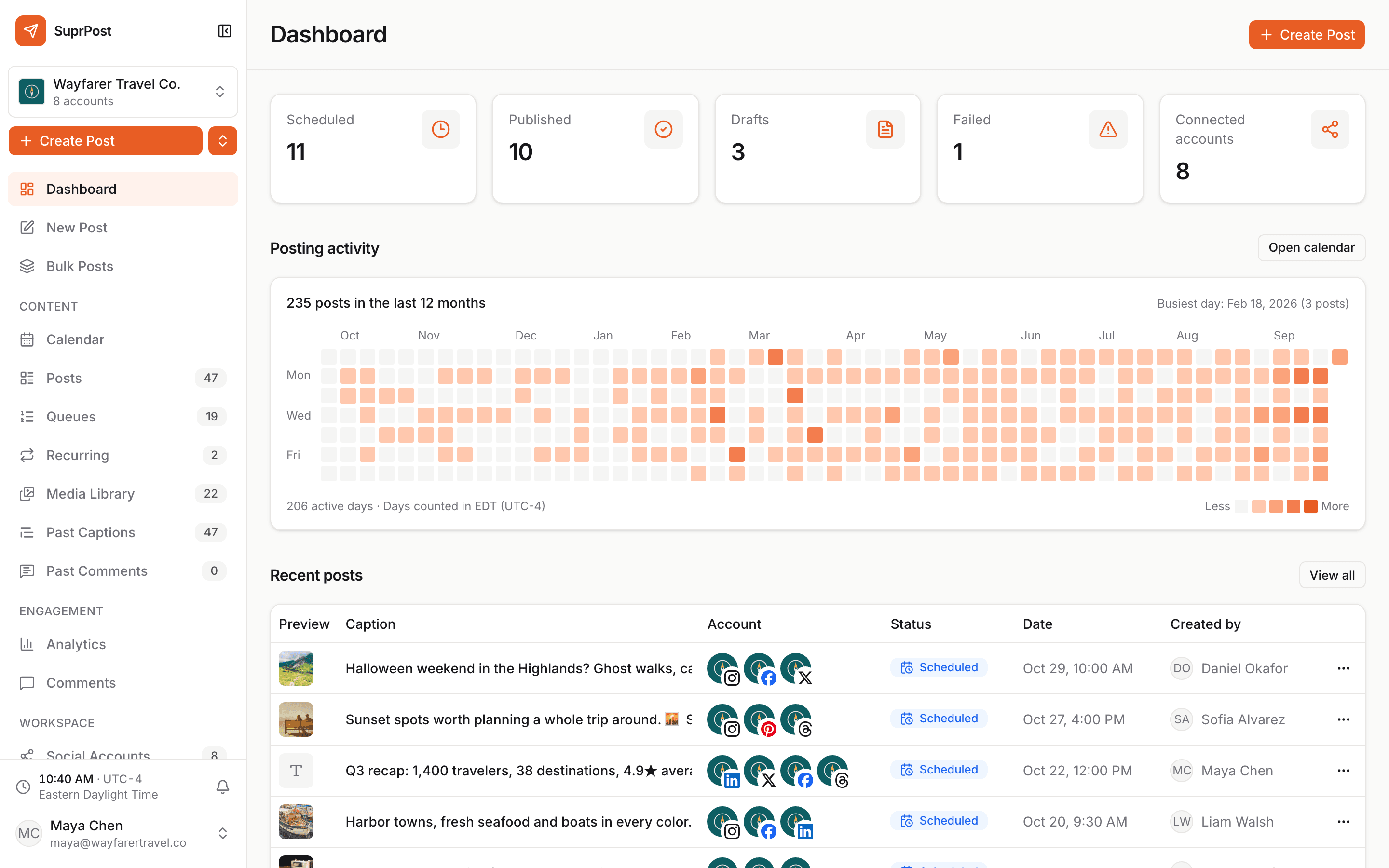This screenshot has height=868, width=1389.
Task: Go to the Dashboard page
Action: coord(123,189)
